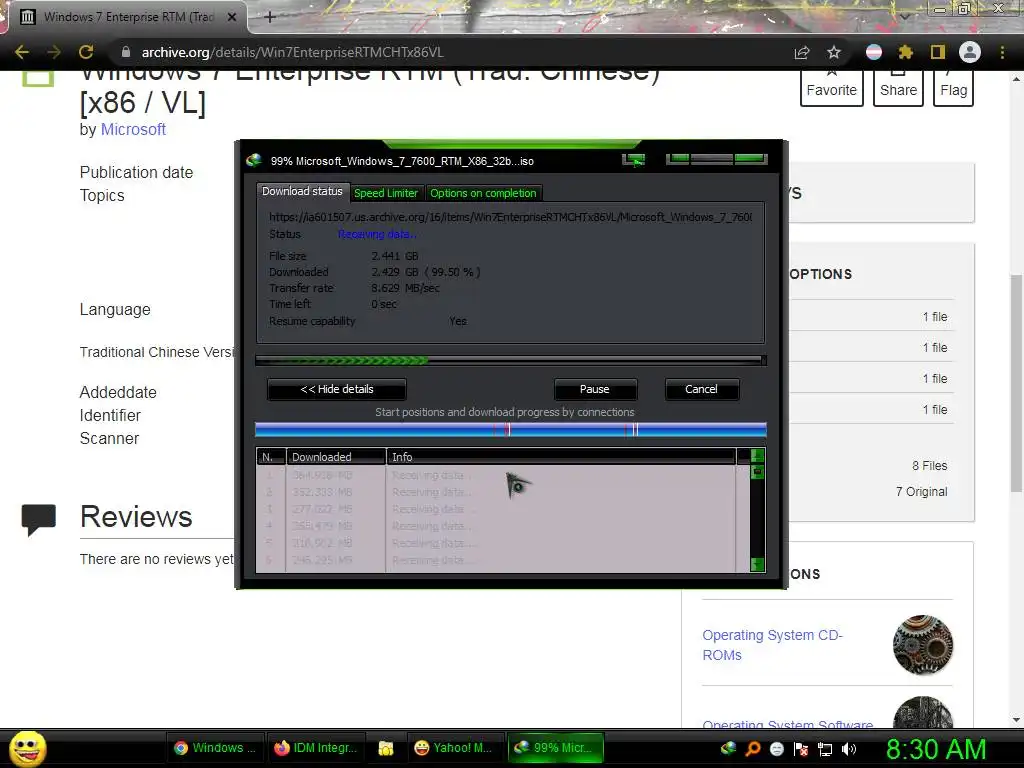The image size is (1024, 768).
Task: Click the 99% Micr... taskbar button
Action: [555, 748]
